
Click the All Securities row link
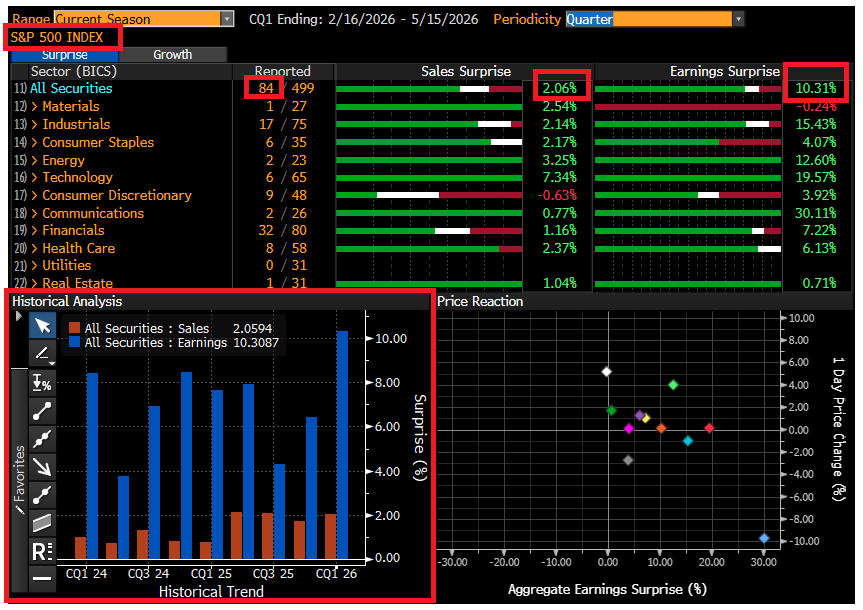click(70, 88)
